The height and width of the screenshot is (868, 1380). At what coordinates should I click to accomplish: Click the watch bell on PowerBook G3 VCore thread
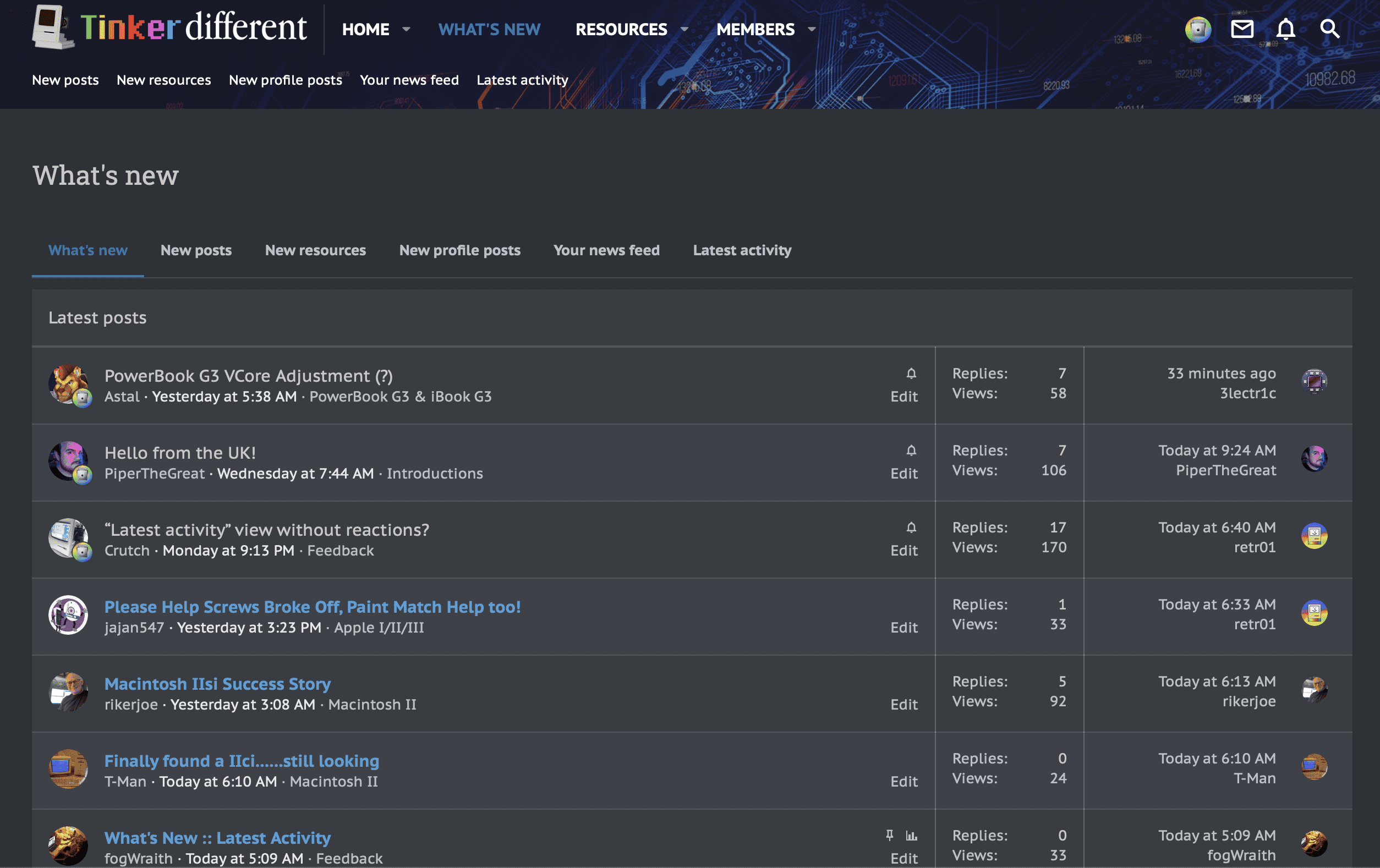pos(911,373)
